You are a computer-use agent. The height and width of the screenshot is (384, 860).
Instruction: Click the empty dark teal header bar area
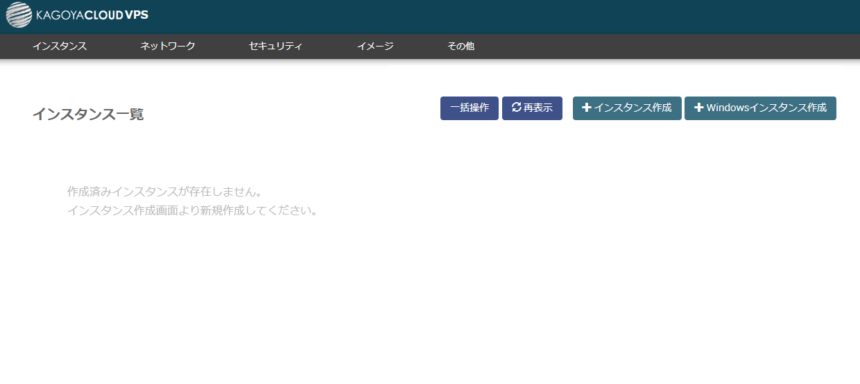494,16
